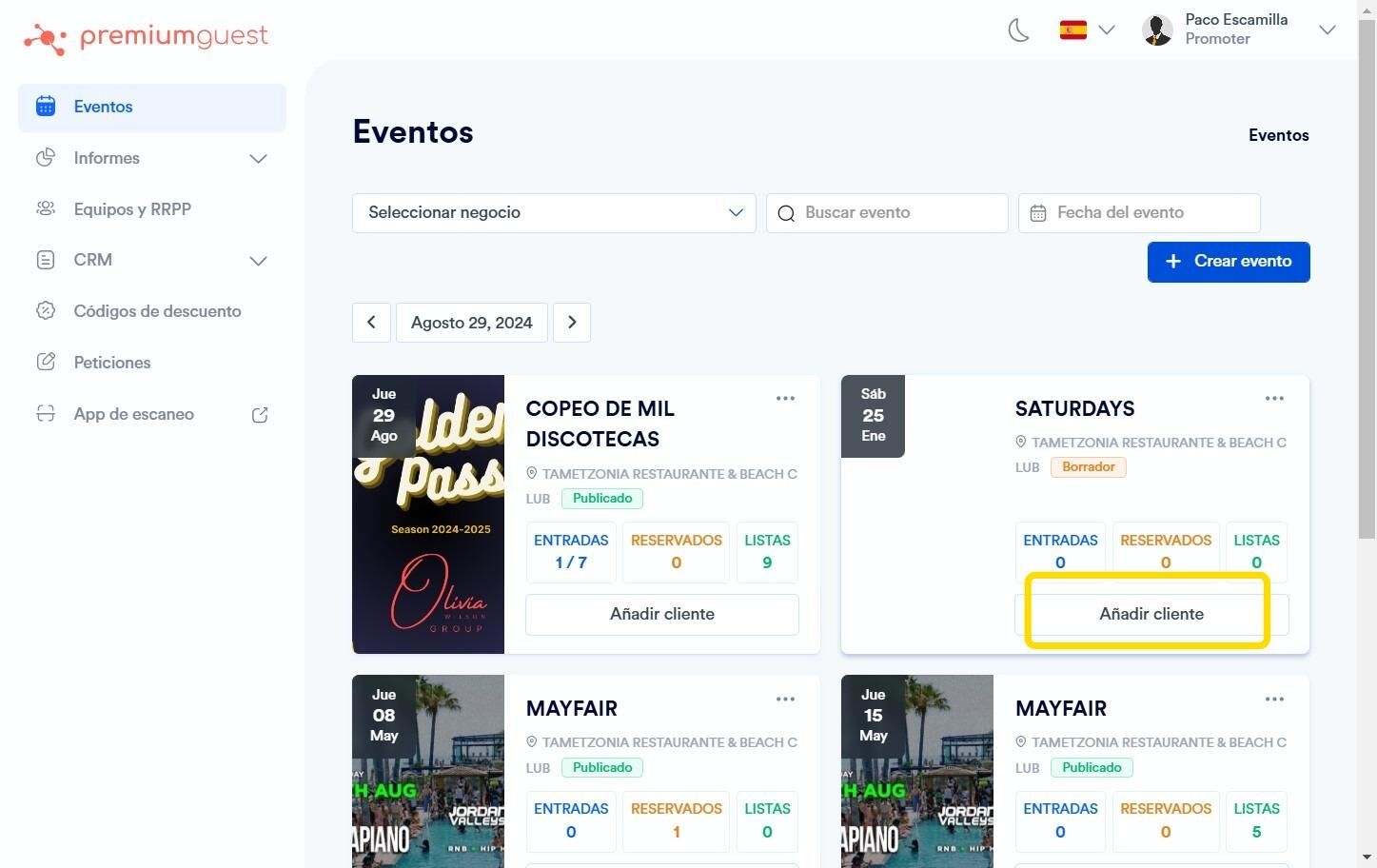Open the Seleccionar negocio dropdown

[x=554, y=213]
